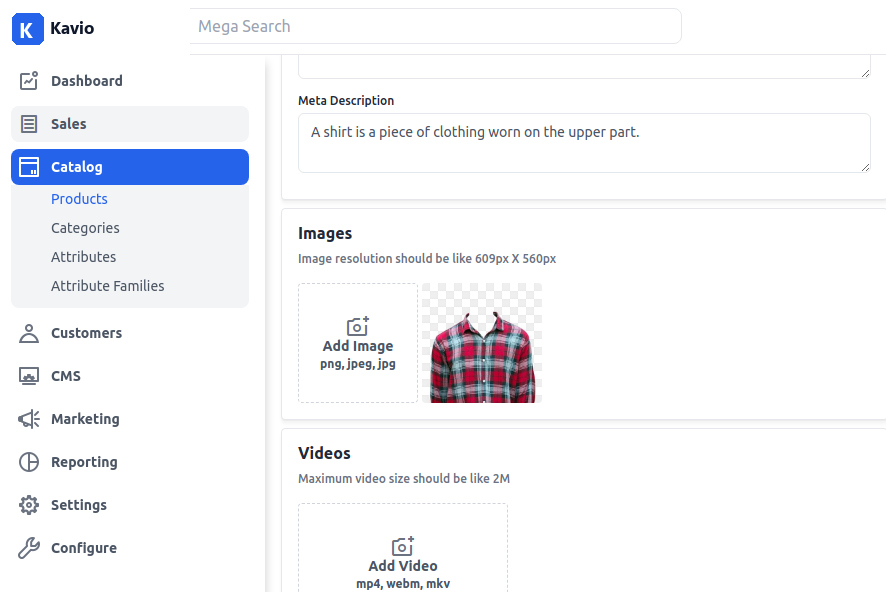886x592 pixels.
Task: Go to the Customers section
Action: [x=130, y=333]
